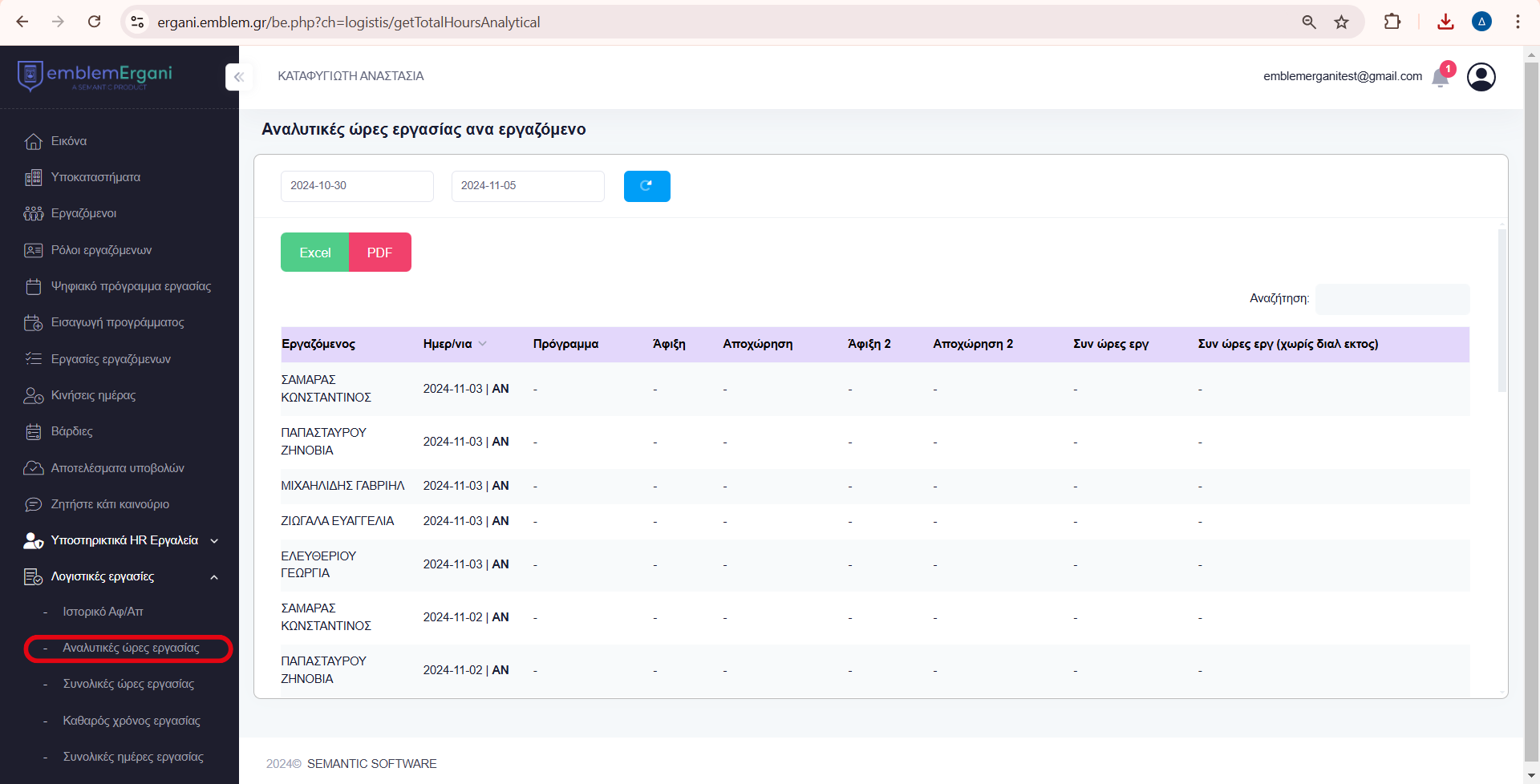The height and width of the screenshot is (784, 1540).
Task: Open Συνολικές ώρες εργασίας submenu item
Action: coord(128,684)
